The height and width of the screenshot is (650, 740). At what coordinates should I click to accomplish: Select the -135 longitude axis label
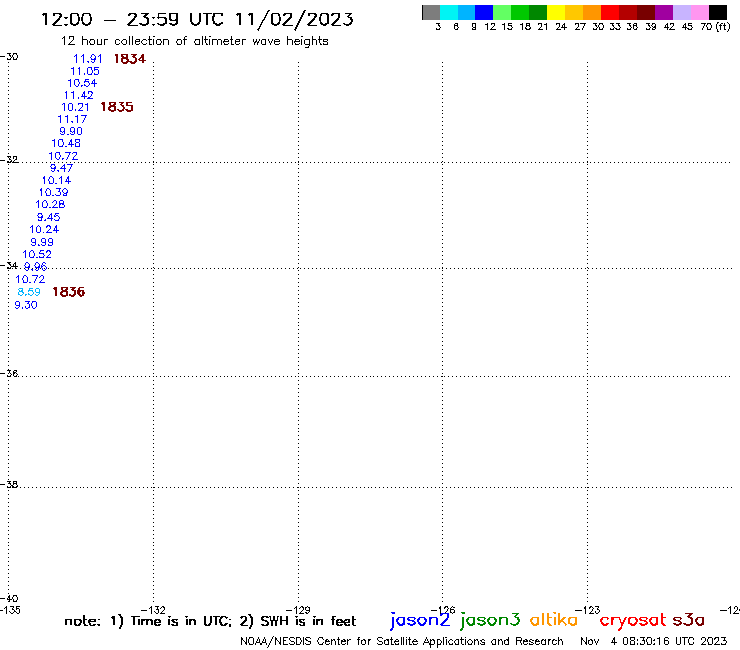(10, 610)
